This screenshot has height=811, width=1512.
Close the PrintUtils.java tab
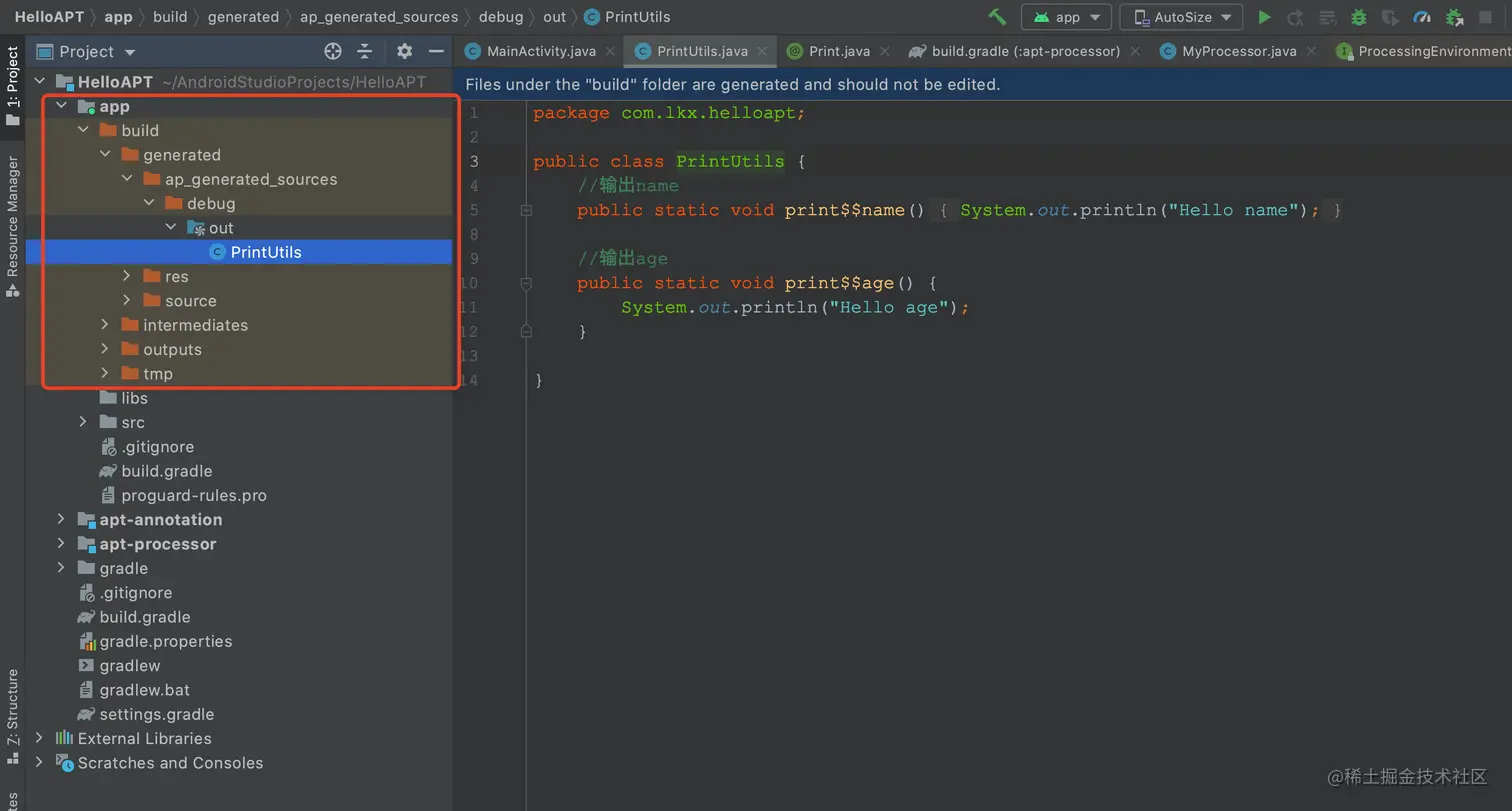(x=763, y=51)
